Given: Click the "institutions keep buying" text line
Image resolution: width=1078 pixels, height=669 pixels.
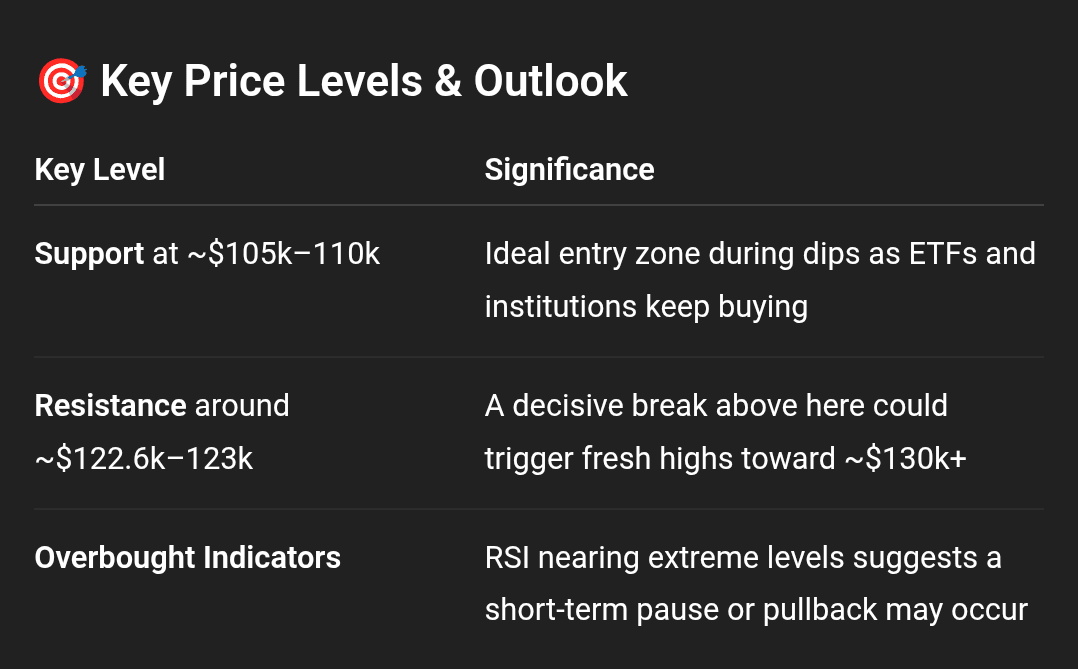Looking at the screenshot, I should click(645, 306).
